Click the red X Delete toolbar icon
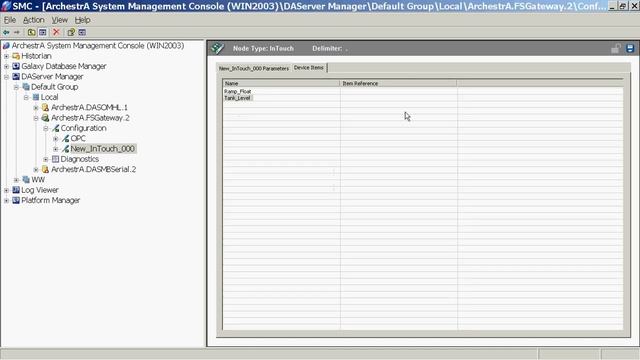This screenshot has height=360, width=640. point(56,32)
